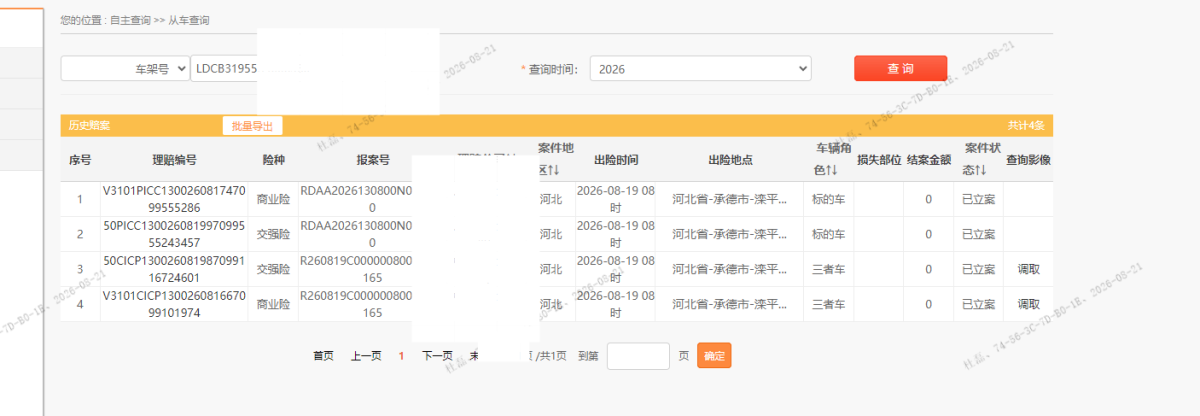Click claim number 50PICC130026081997099555243457

coord(174,234)
